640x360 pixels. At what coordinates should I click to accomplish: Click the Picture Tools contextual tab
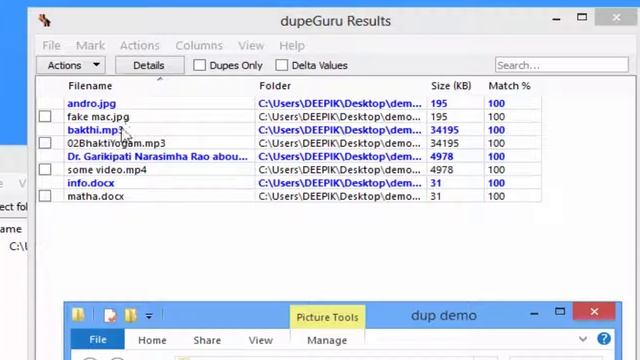click(x=327, y=317)
